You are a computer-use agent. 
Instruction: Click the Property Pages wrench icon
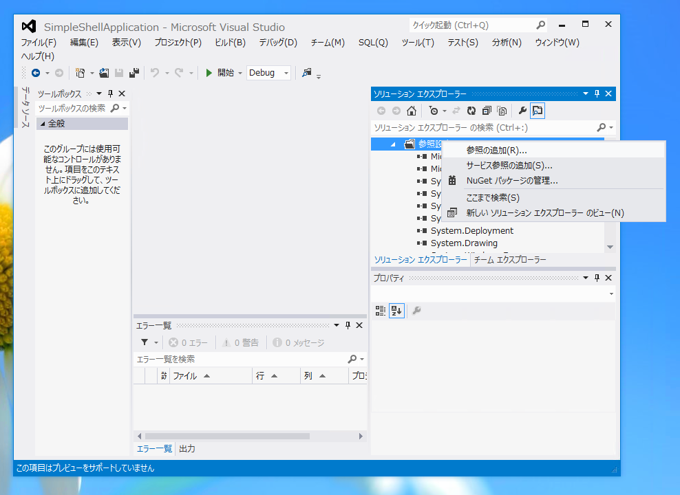pos(417,311)
